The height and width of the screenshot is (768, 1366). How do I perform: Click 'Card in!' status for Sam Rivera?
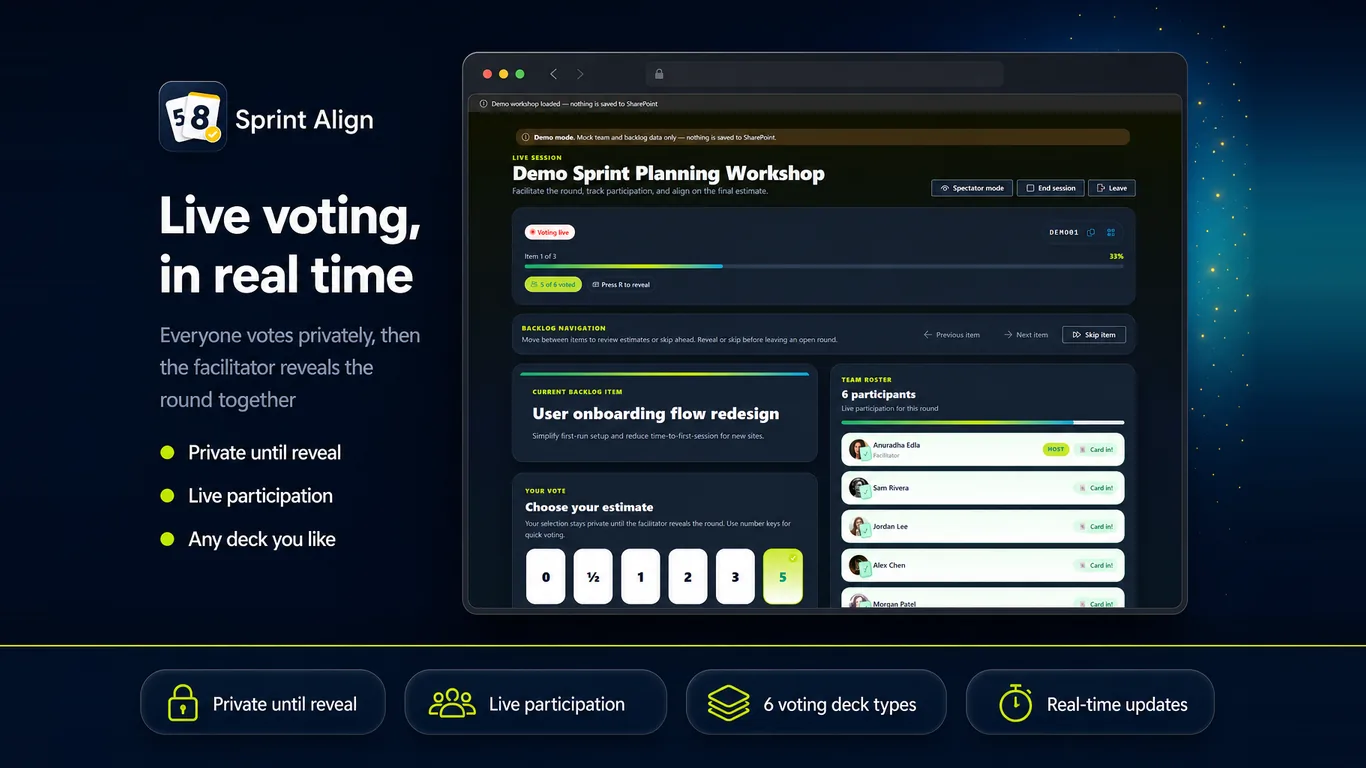click(1095, 488)
